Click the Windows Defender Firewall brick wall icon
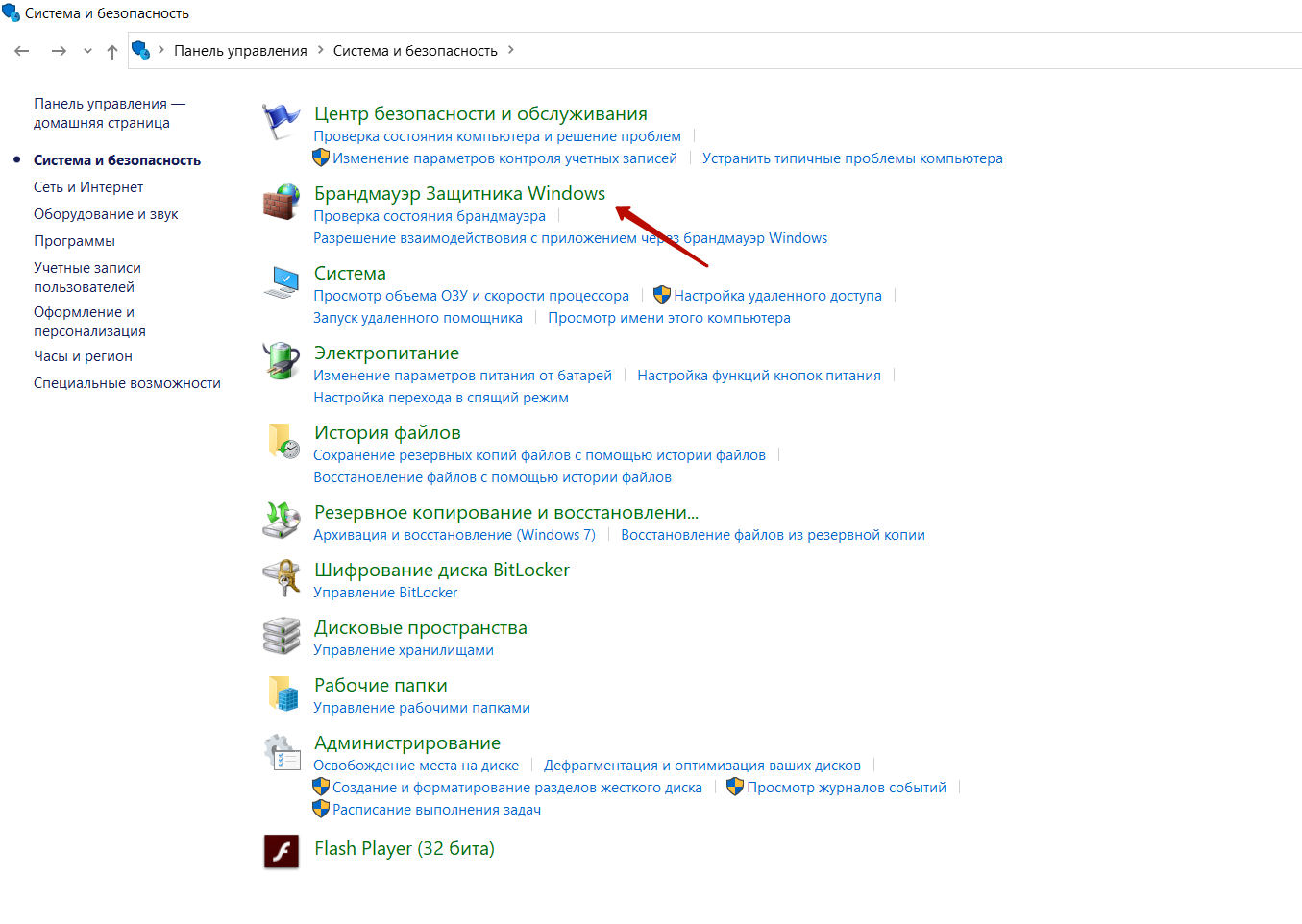 click(282, 202)
